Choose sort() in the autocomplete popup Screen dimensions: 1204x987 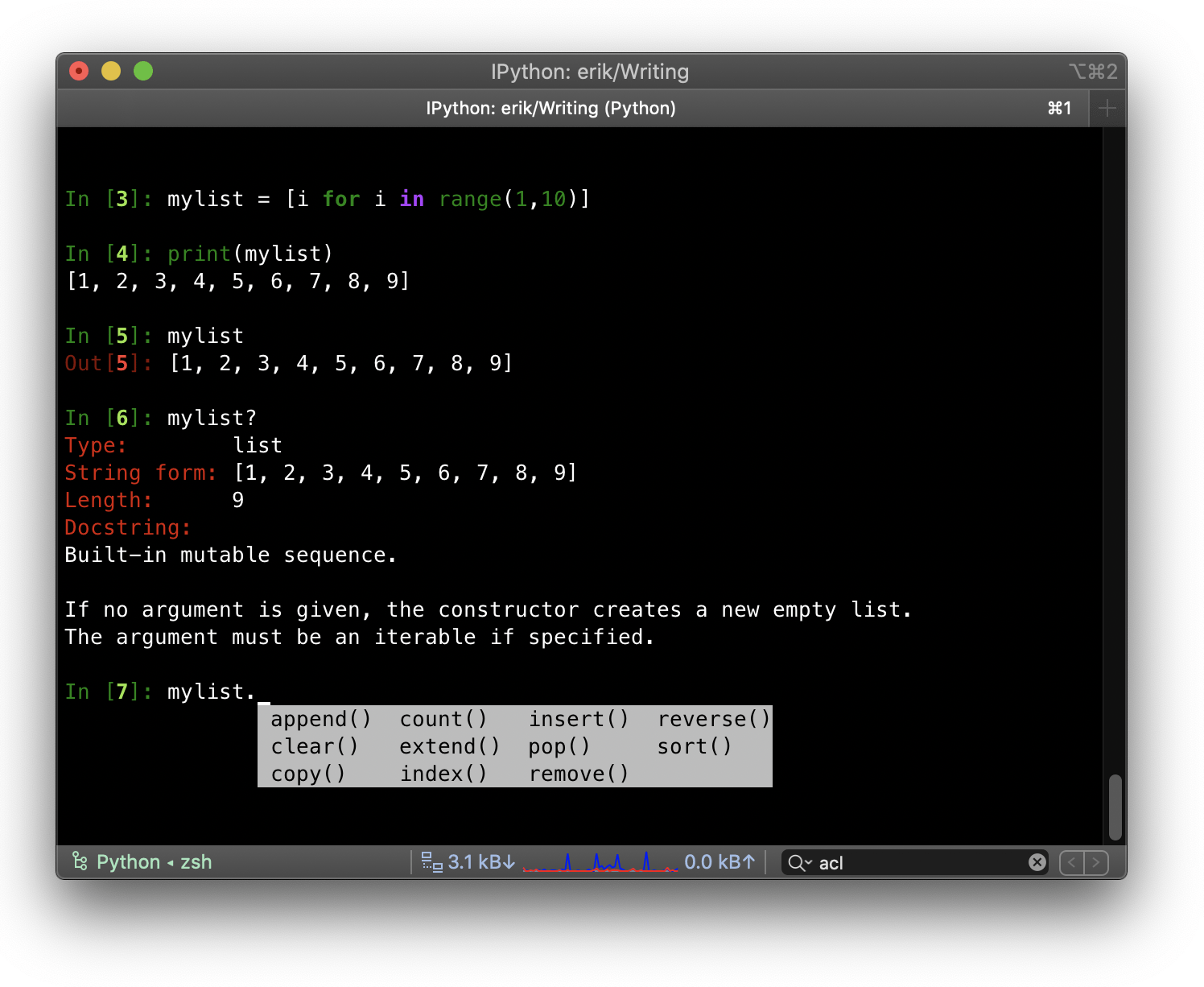(x=694, y=746)
